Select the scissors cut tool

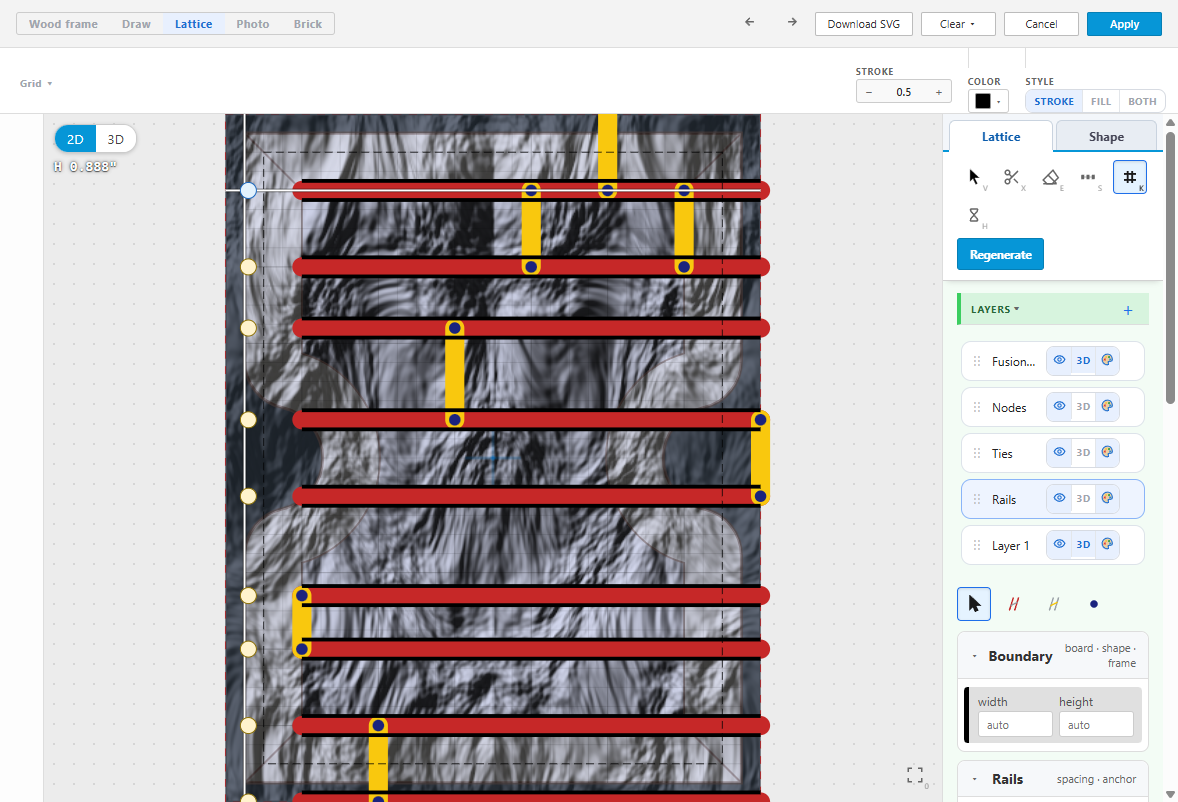[1011, 177]
